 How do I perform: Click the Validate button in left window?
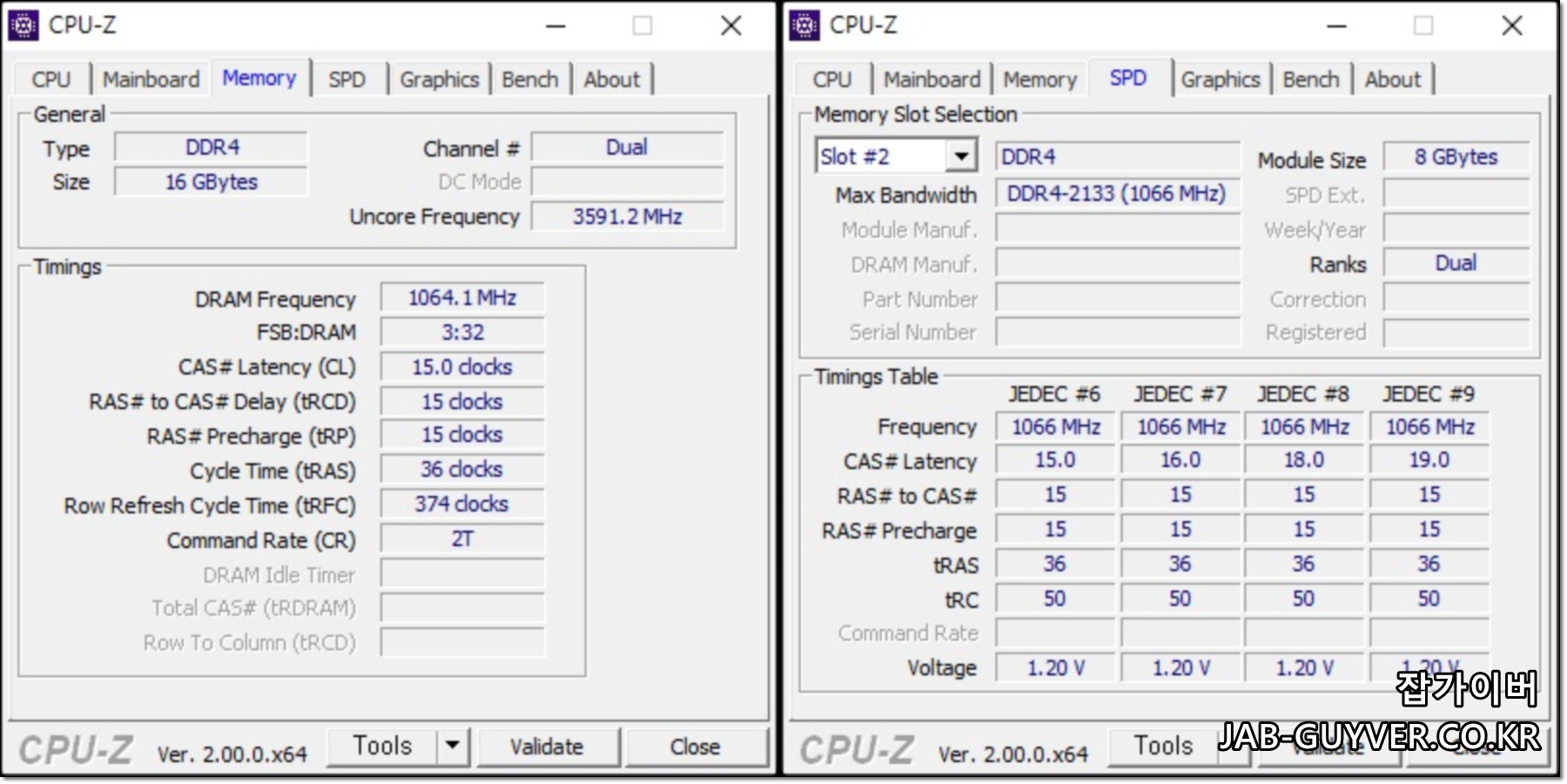pos(547,747)
